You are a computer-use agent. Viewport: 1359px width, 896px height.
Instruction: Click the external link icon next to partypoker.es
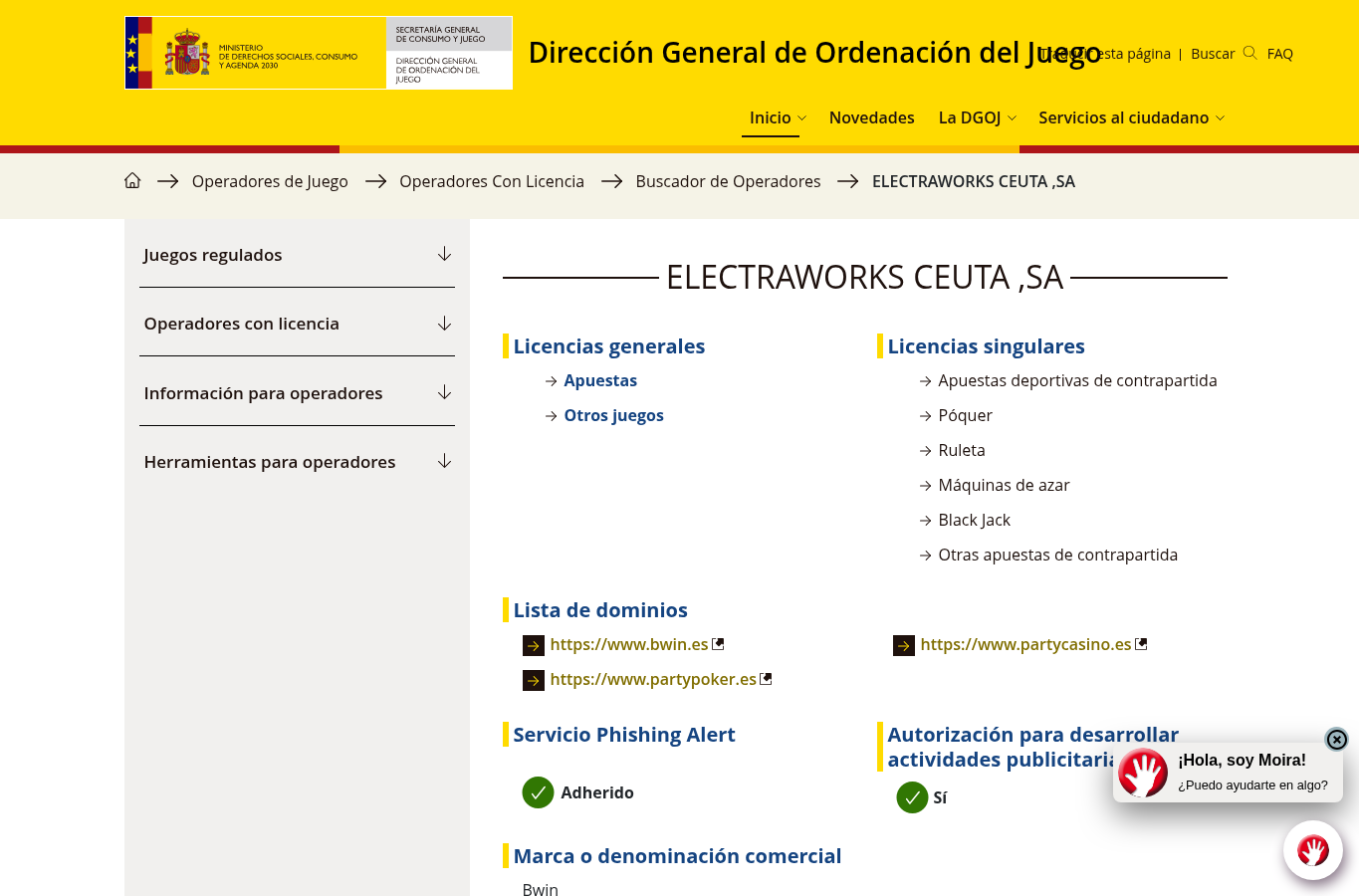(766, 679)
